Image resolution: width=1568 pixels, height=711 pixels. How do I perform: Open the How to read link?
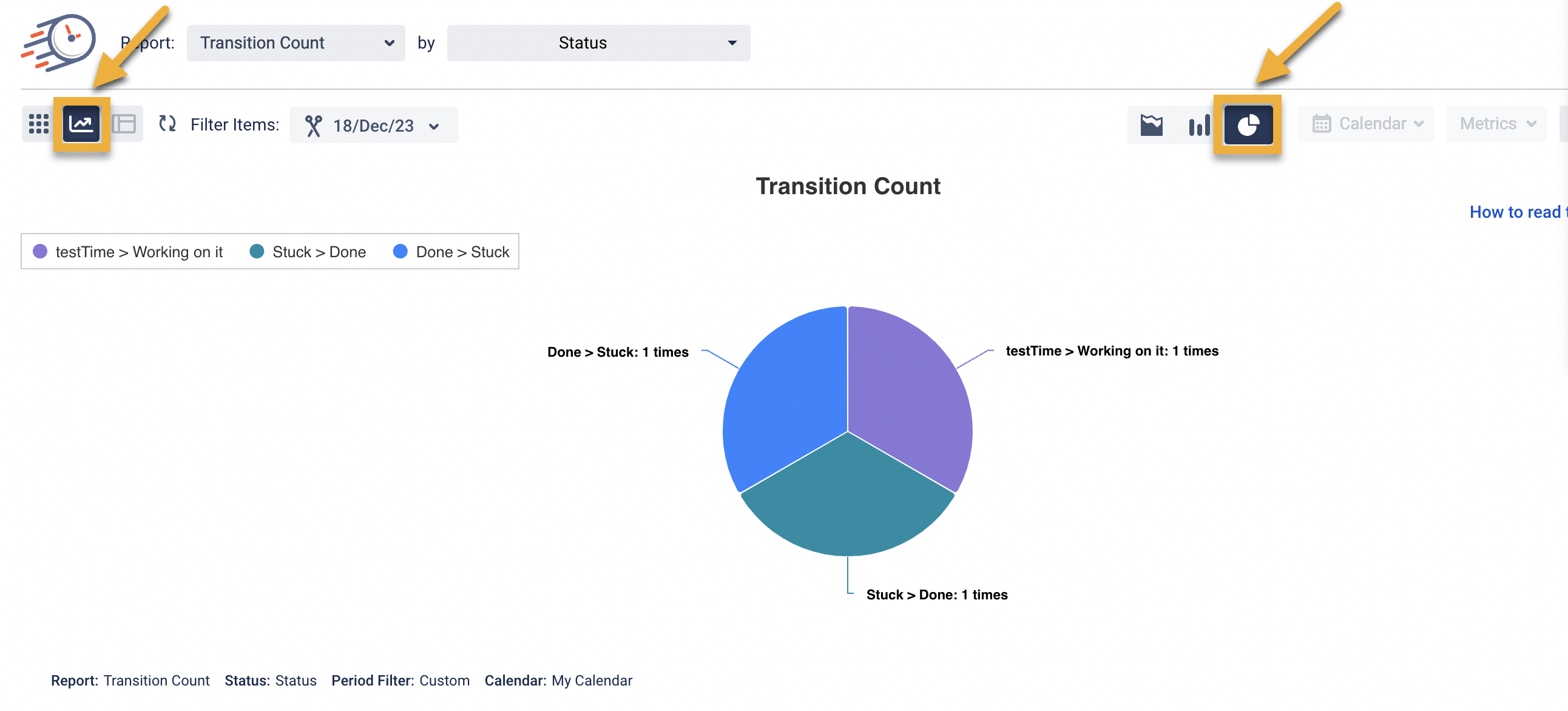(1517, 212)
